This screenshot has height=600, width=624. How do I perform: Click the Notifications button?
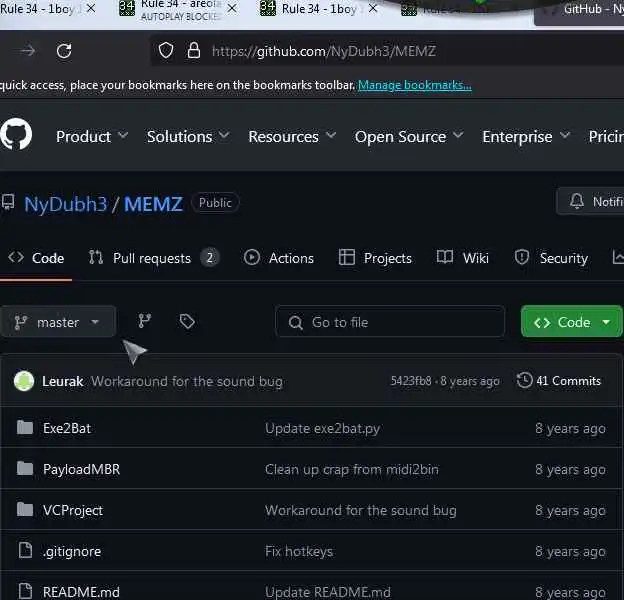point(591,201)
